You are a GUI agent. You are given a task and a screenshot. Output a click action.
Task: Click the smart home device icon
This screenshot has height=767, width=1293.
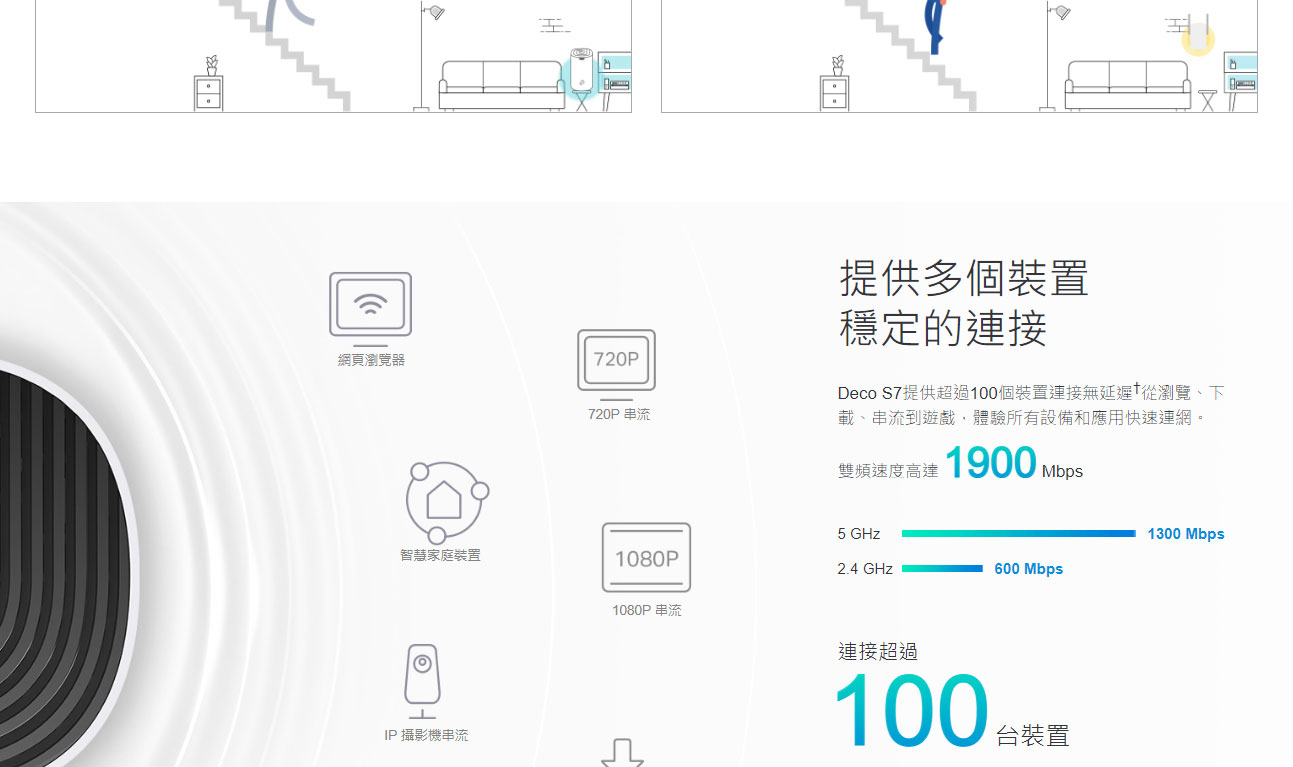click(x=446, y=503)
